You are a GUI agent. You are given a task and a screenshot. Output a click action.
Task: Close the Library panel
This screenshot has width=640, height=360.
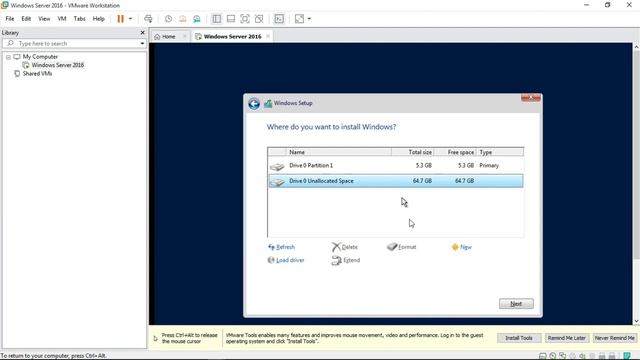pos(142,33)
